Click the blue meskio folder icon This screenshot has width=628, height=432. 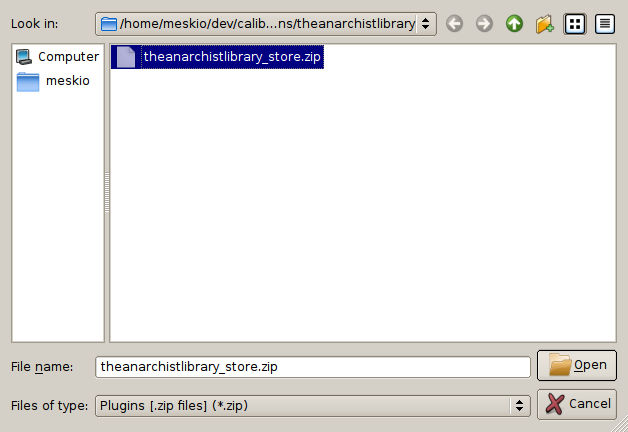click(28, 82)
